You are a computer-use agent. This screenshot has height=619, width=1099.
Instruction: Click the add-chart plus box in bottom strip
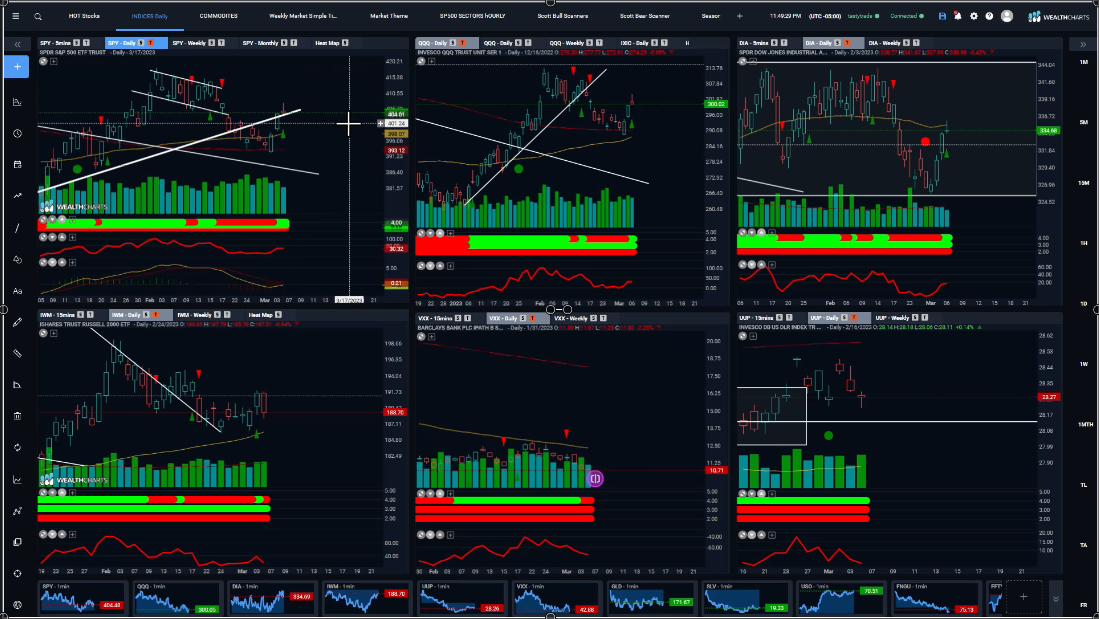click(1023, 597)
